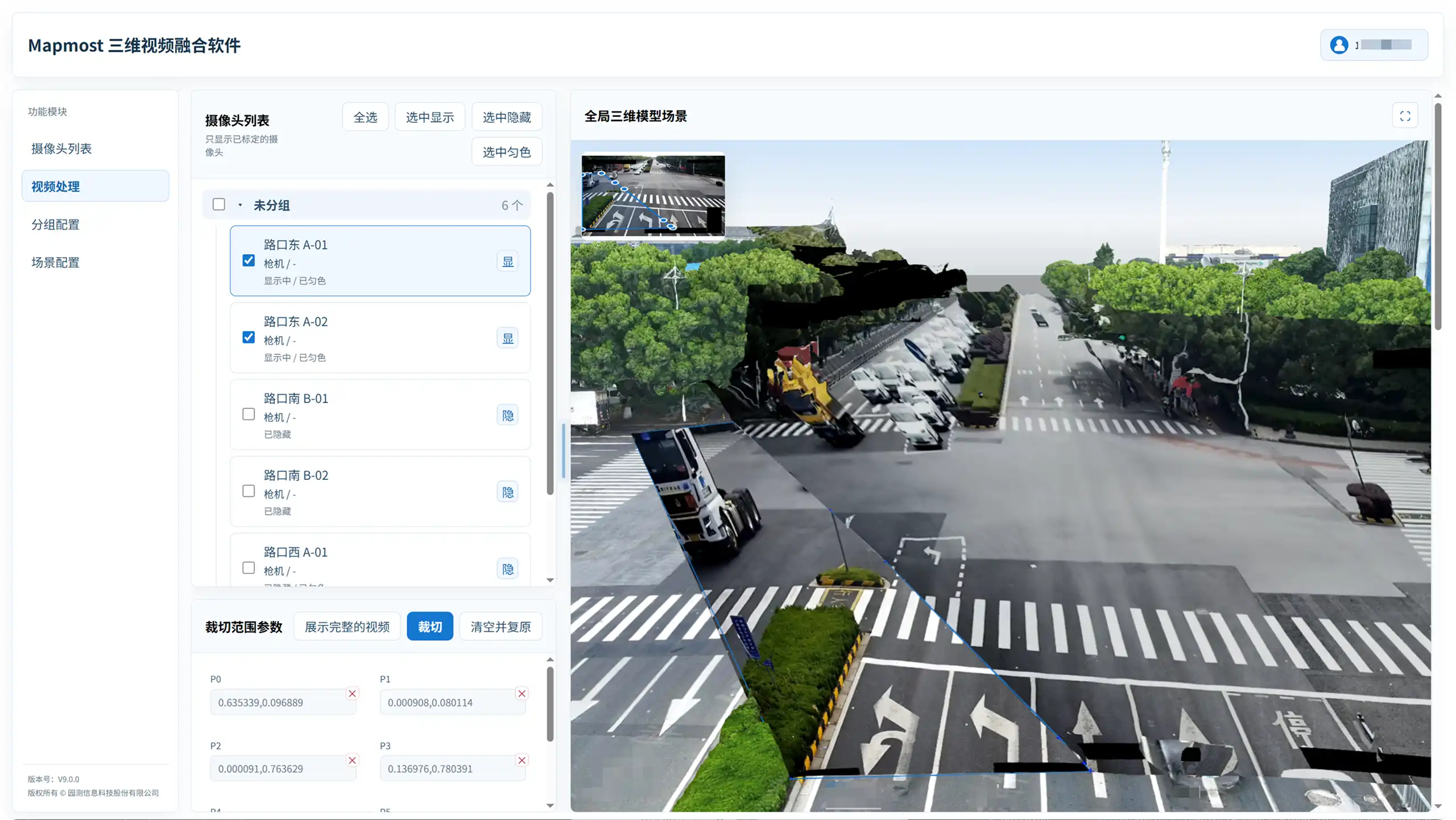1456x820 pixels.
Task: Click the crop parameters scrollbar
Action: coord(550,704)
